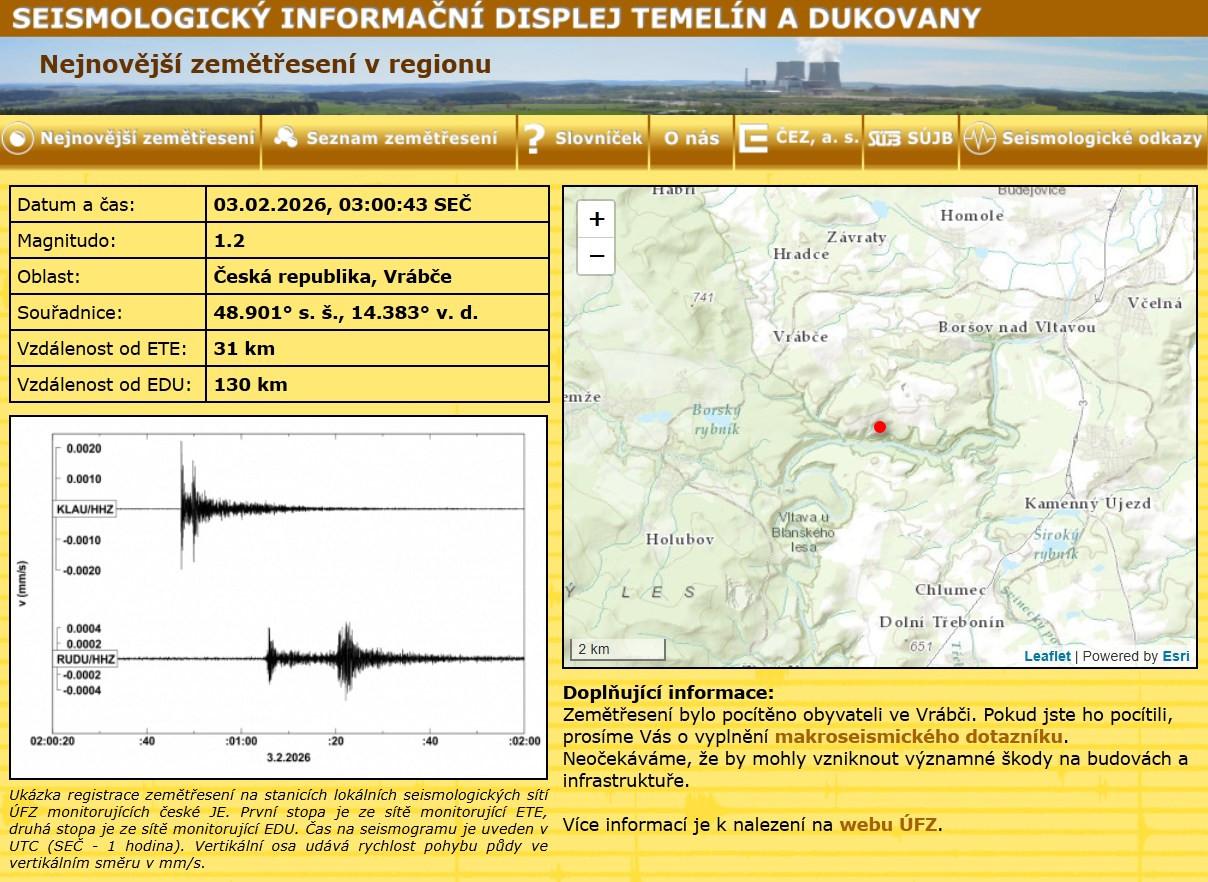
Task: Go to Seismologické odkazy page
Action: 1101,139
